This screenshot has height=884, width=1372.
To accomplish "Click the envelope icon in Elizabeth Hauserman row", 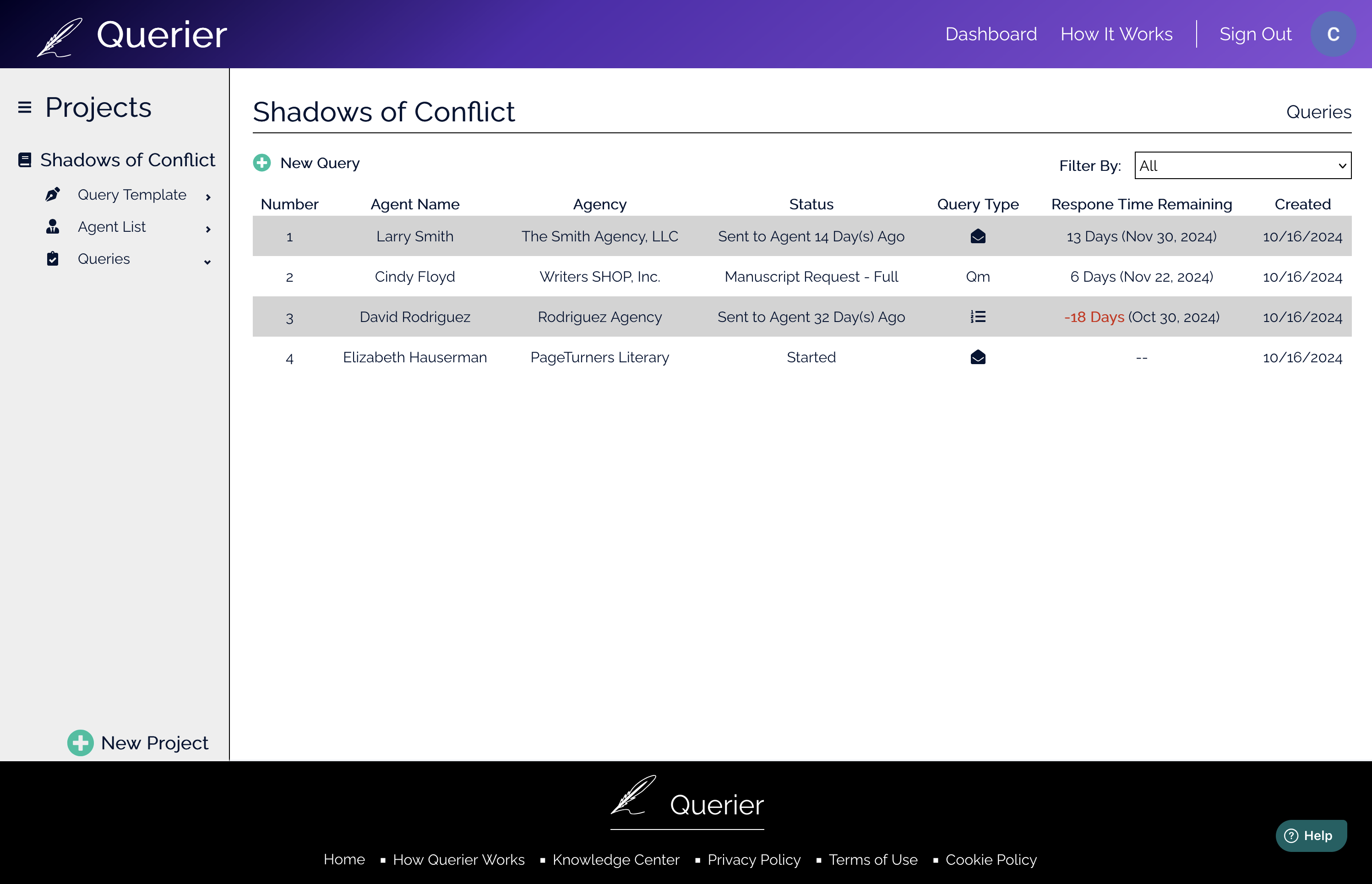I will pyautogui.click(x=978, y=358).
